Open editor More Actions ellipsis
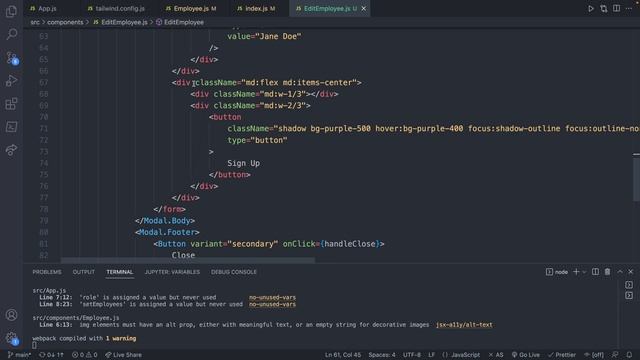The height and width of the screenshot is (360, 640). click(x=629, y=8)
